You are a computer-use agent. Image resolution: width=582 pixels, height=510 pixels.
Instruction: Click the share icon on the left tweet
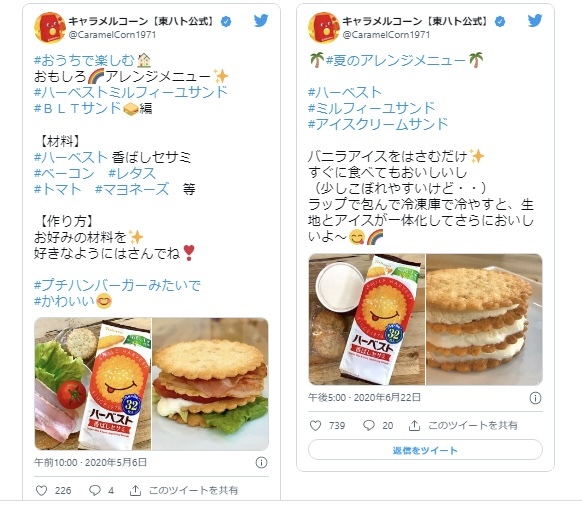[x=135, y=490]
